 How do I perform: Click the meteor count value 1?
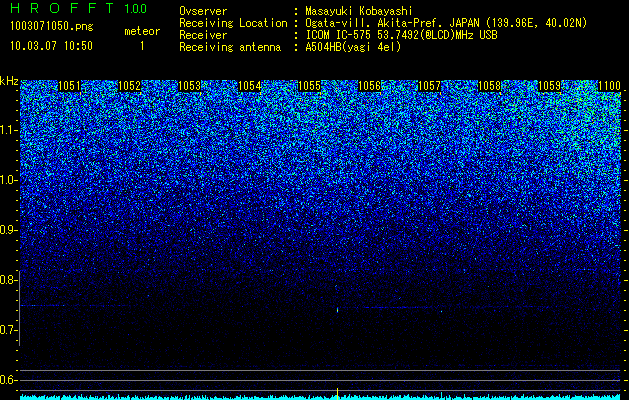(x=142, y=46)
